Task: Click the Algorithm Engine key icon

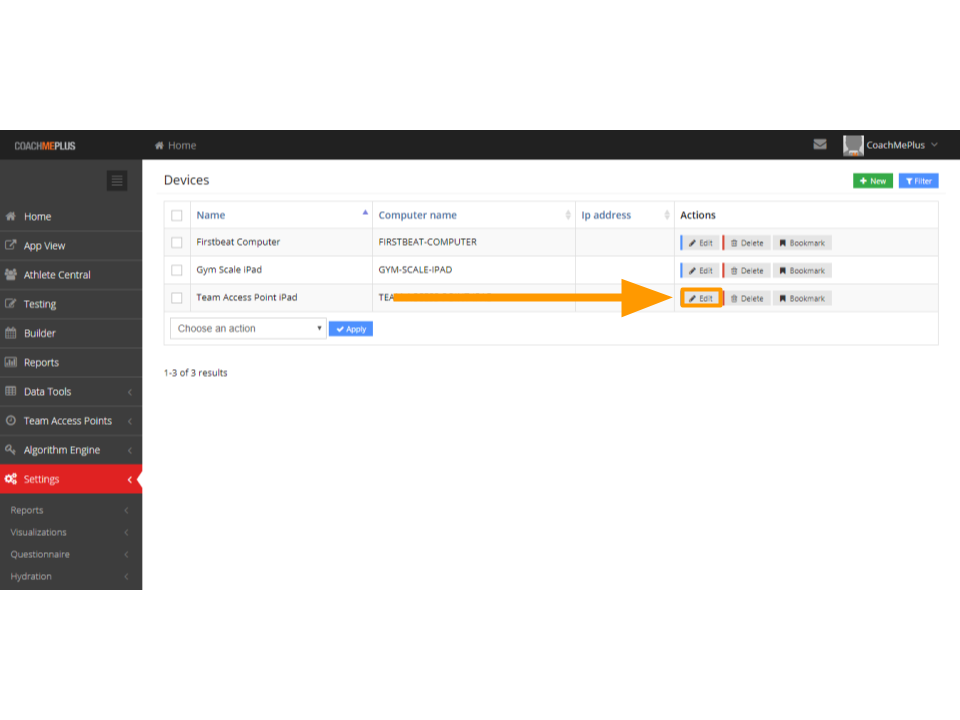Action: pos(10,449)
